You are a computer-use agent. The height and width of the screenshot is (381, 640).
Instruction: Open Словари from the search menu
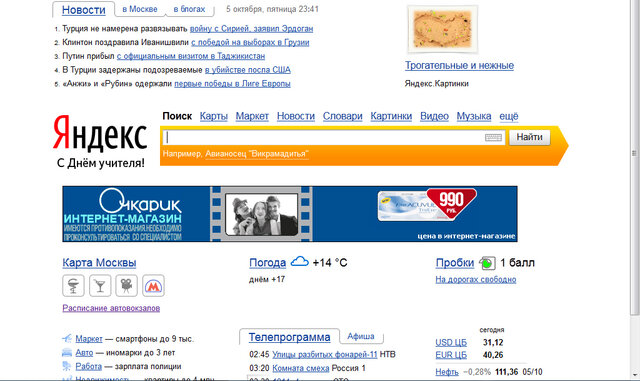pos(342,116)
